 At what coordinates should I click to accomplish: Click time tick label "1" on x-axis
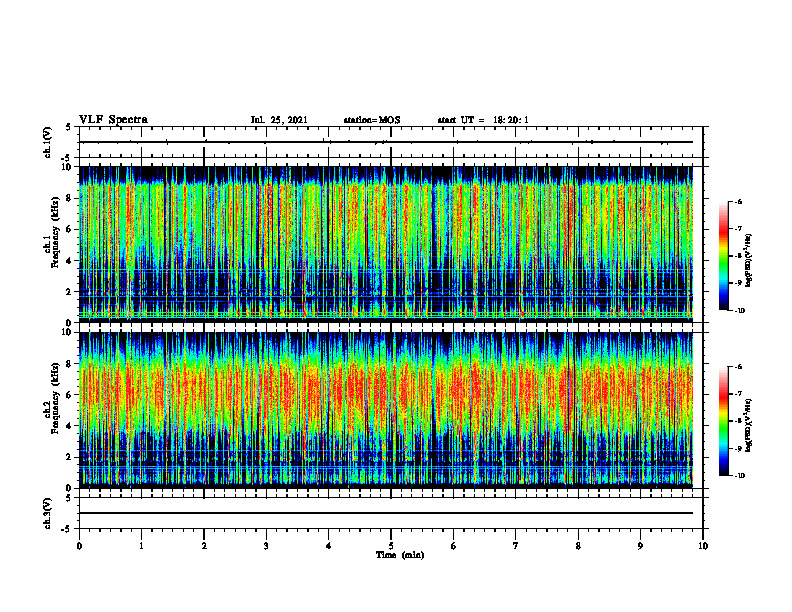141,546
